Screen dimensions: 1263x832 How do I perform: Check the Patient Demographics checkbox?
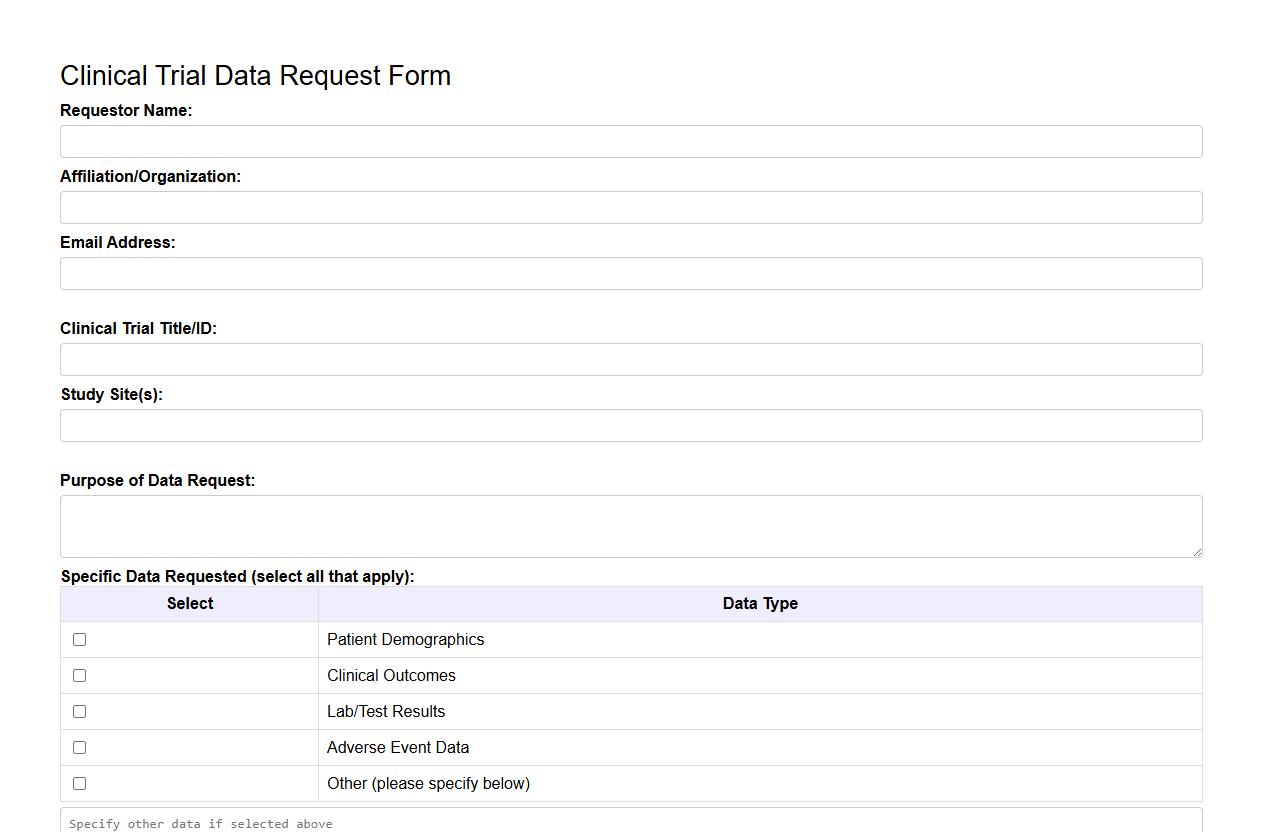[x=80, y=639]
